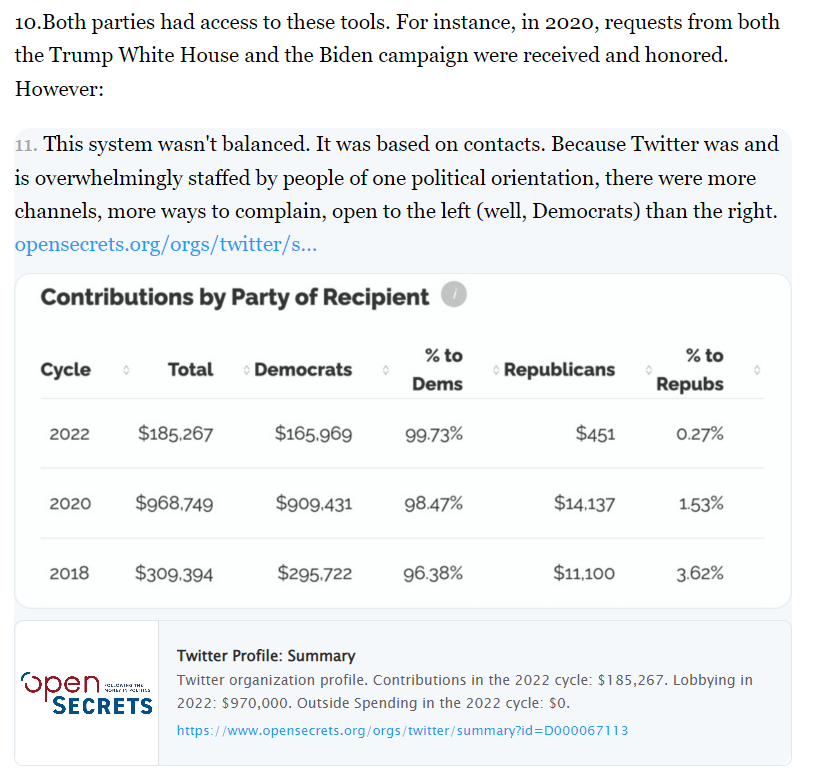Select the 2018 cycle cell
Screen dimensions: 815x777
coord(69,574)
